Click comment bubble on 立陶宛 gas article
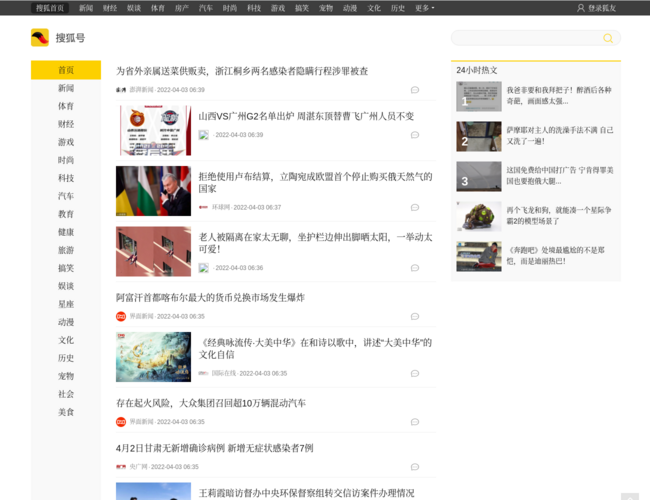Screen dimensions: 650x500 click(415, 207)
